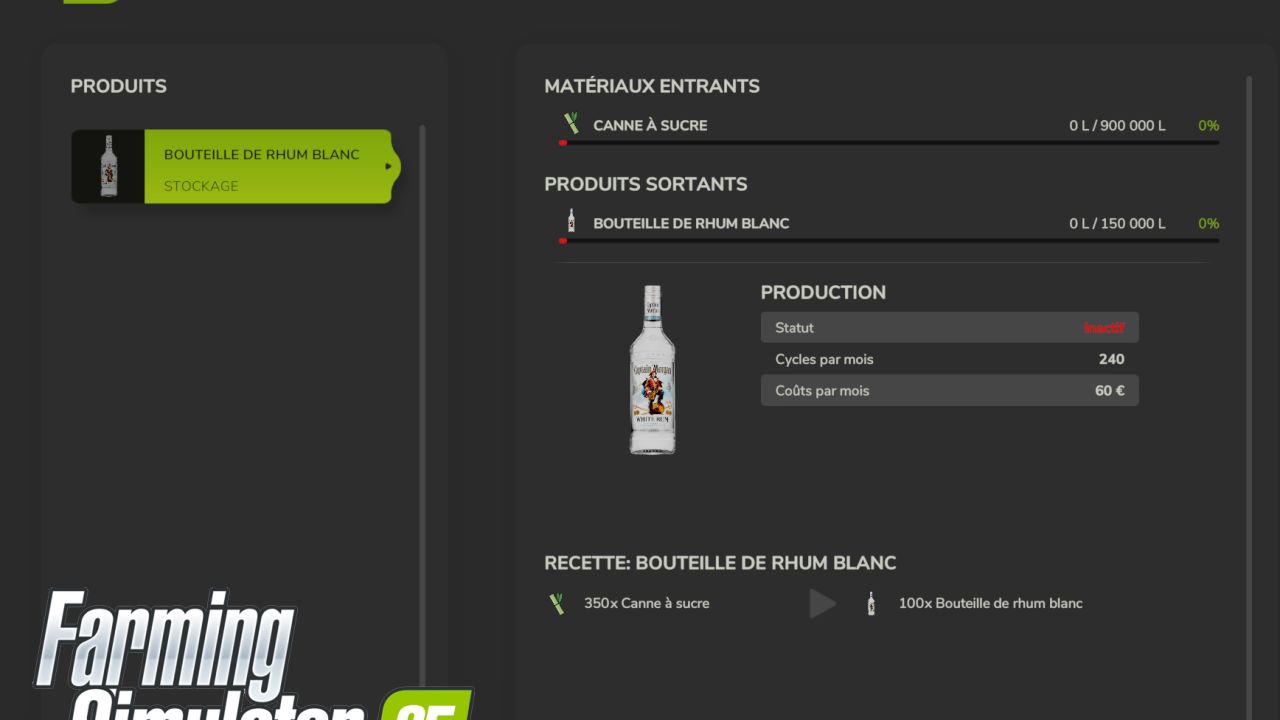Click the sugar cane icon under Matériaux Entrants
This screenshot has height=720, width=1280.
571,124
